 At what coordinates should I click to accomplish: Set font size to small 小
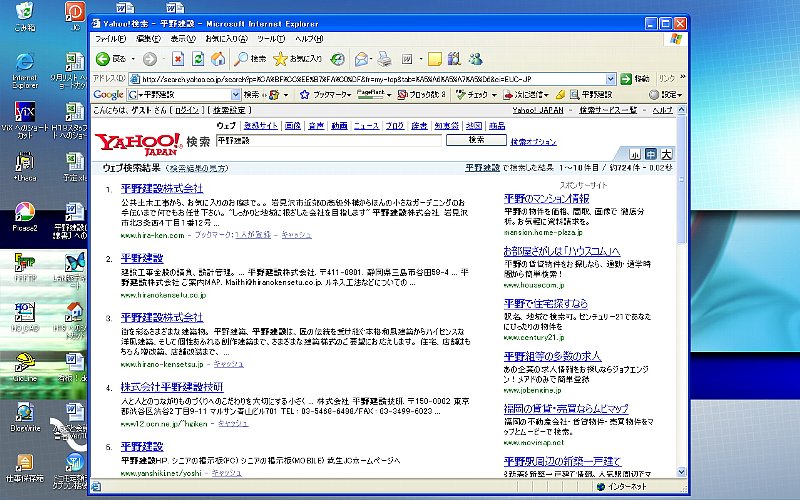tap(635, 154)
